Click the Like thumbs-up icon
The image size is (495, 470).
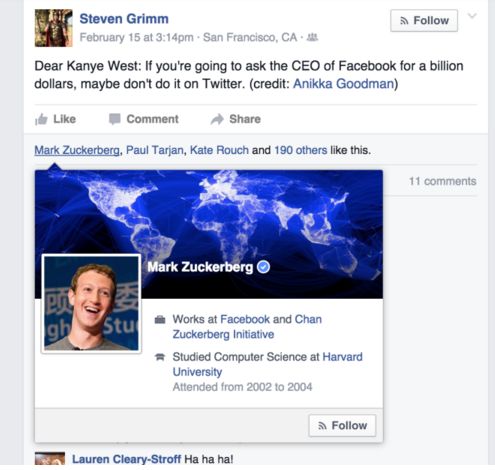tap(41, 119)
